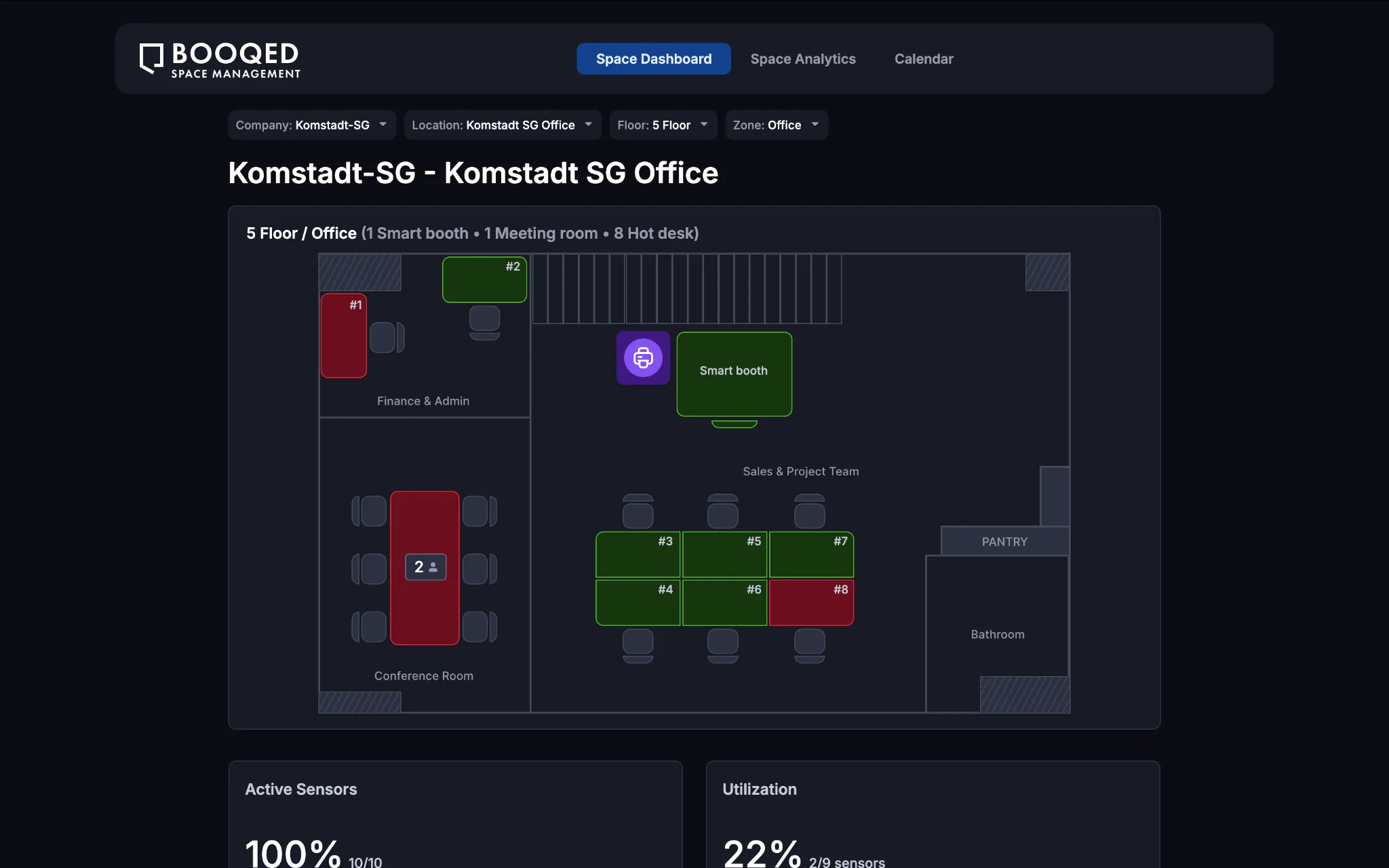Click the 100% active sensors value

point(292,853)
